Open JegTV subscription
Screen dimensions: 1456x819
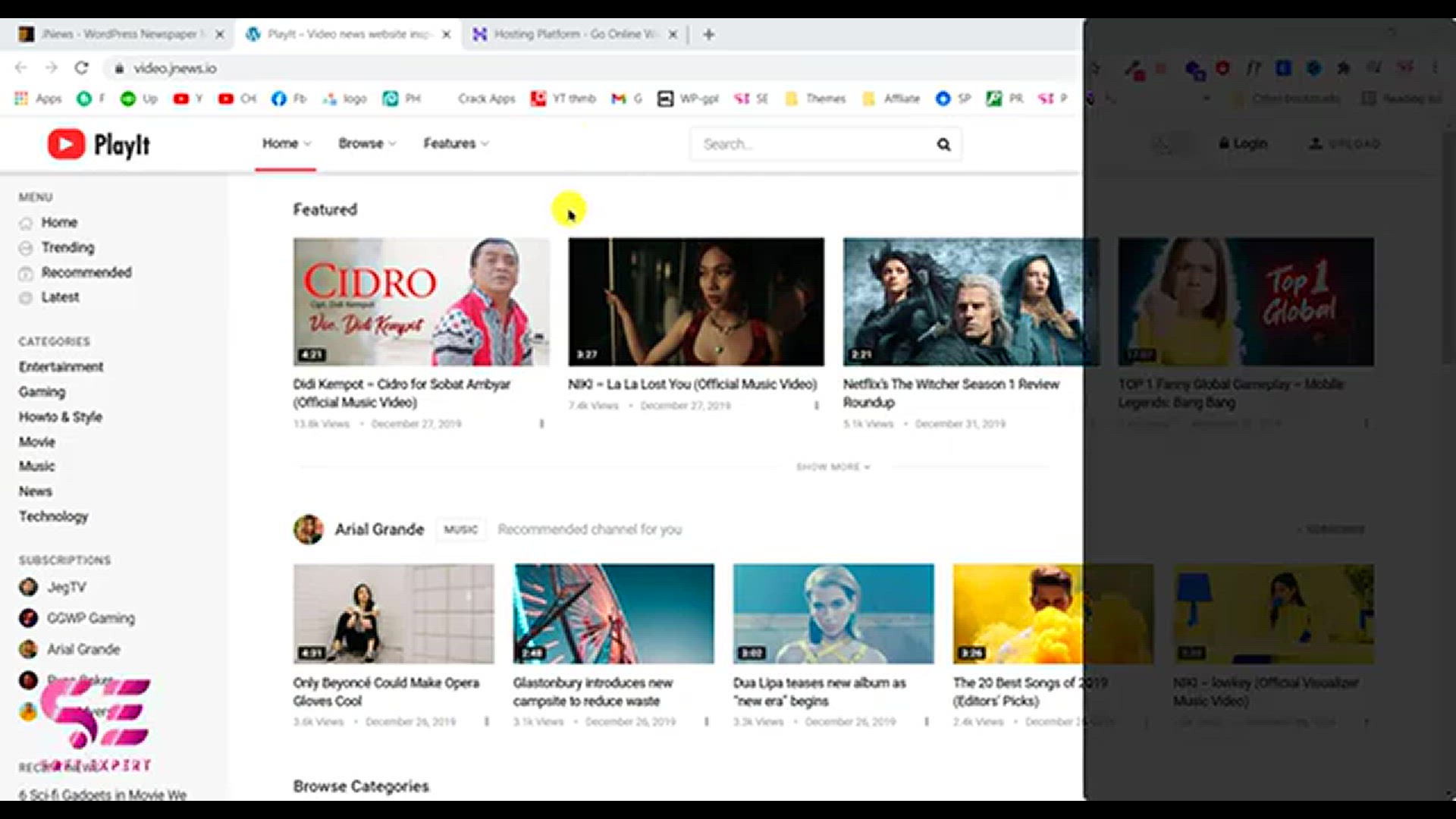[x=52, y=587]
